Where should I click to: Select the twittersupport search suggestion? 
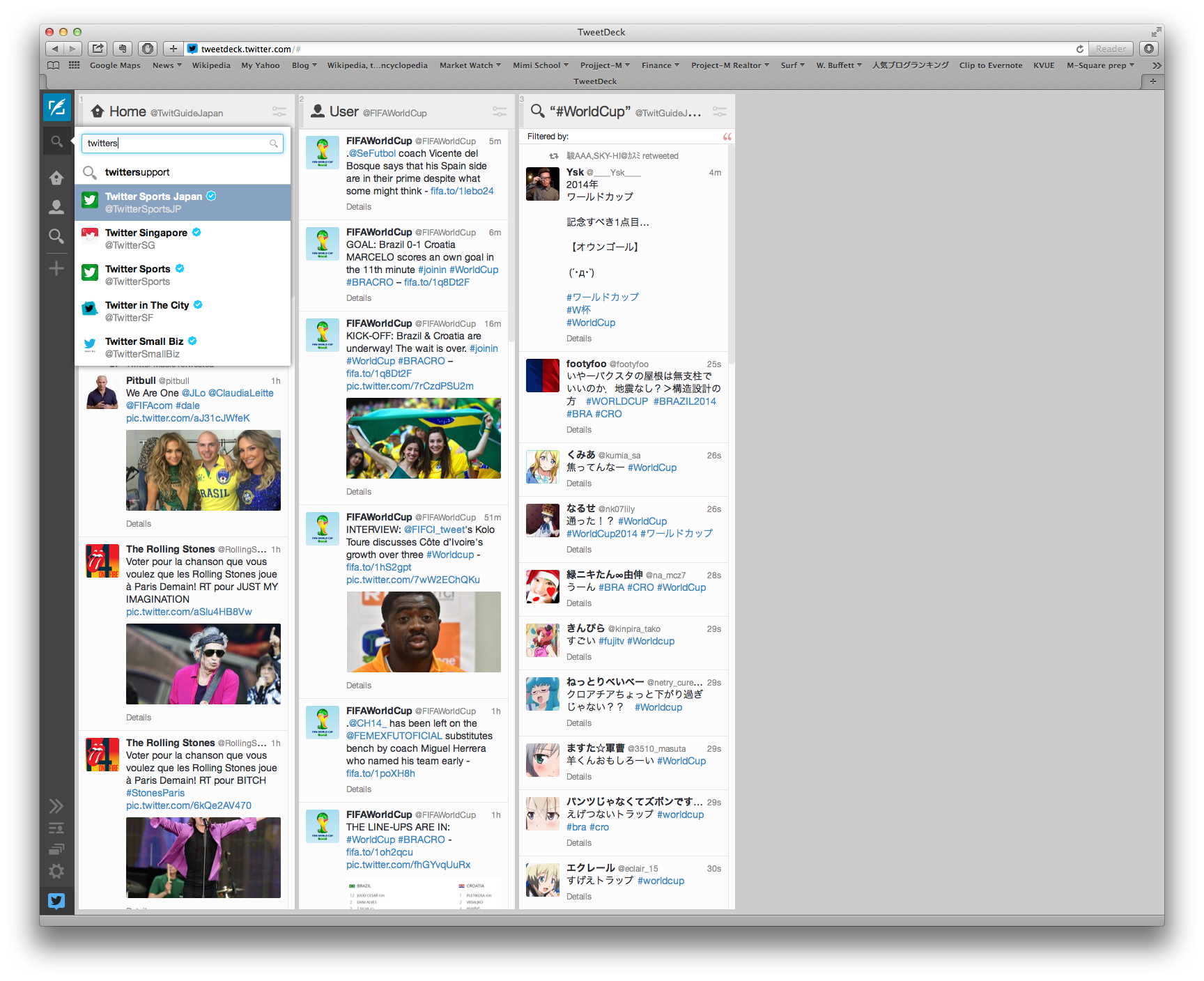pos(183,172)
